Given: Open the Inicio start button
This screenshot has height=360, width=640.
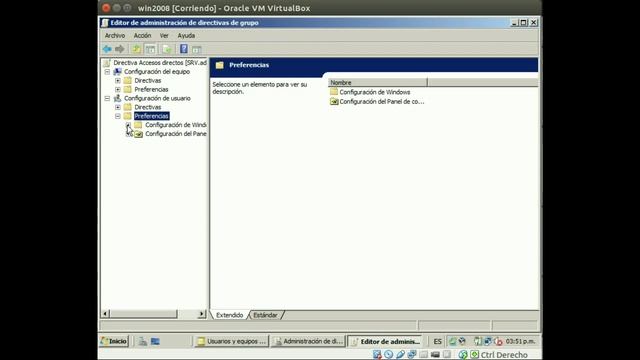Looking at the screenshot, I should [114, 341].
